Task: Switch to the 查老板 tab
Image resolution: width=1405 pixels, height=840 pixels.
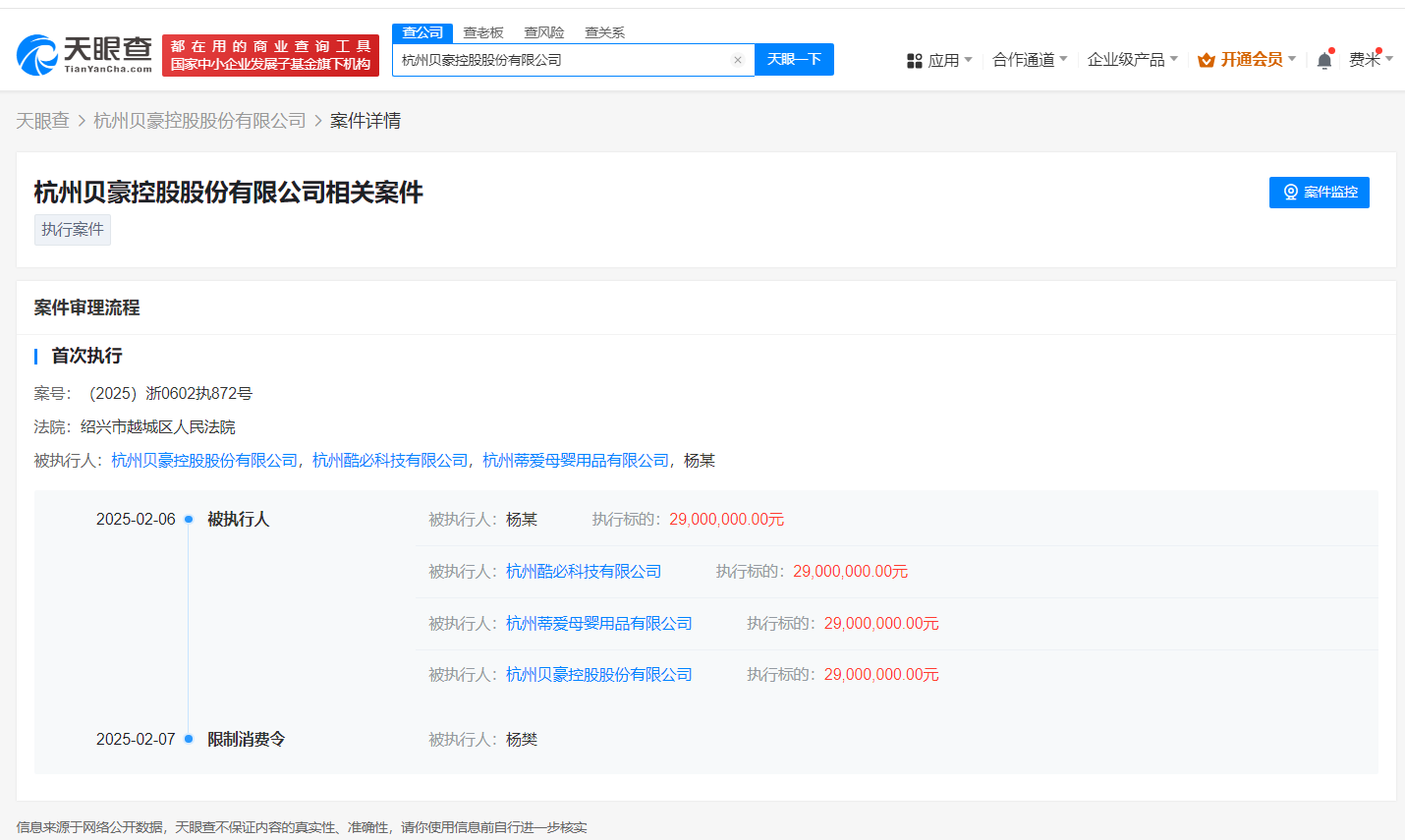Action: pos(483,32)
